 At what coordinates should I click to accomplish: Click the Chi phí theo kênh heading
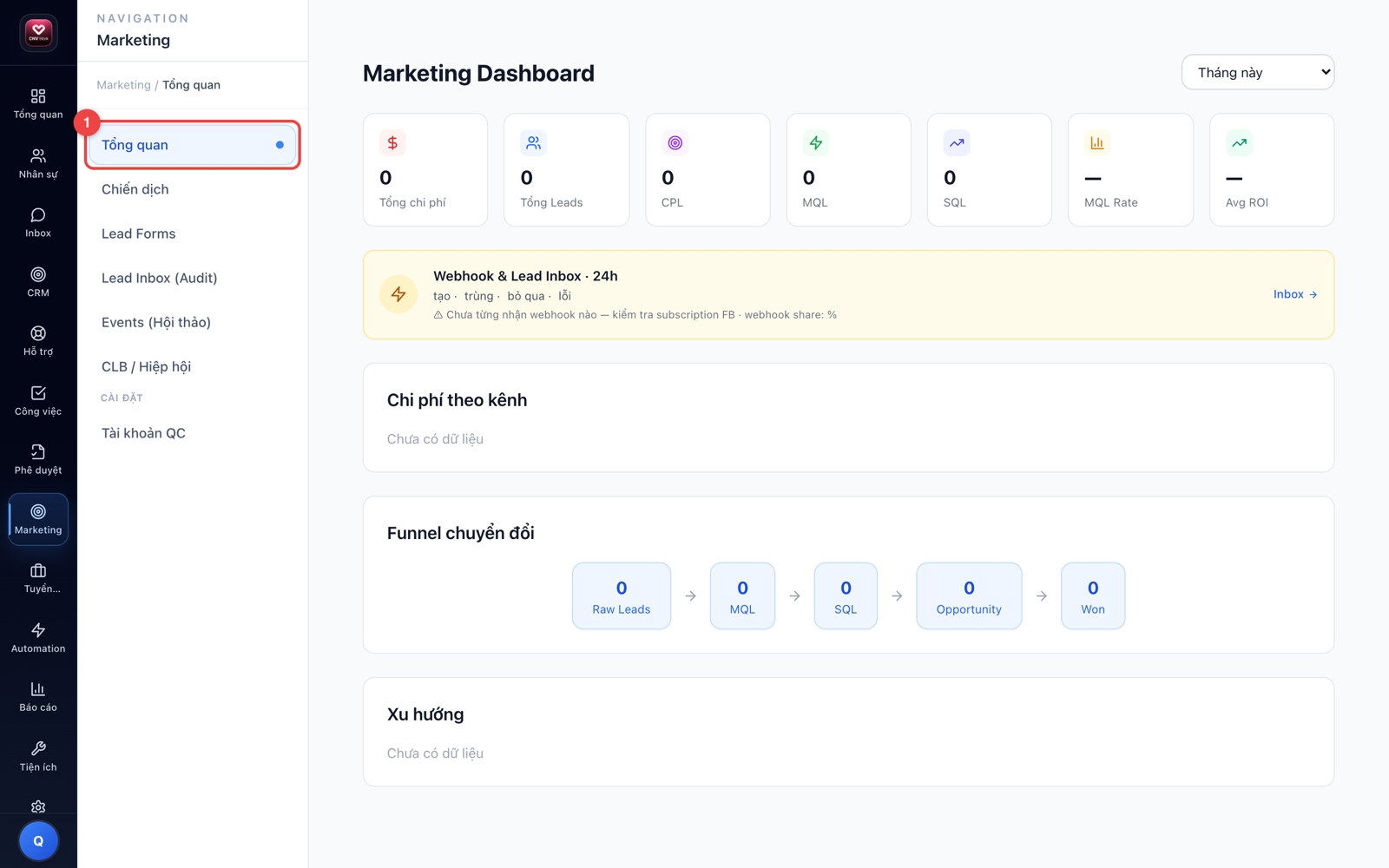[457, 400]
